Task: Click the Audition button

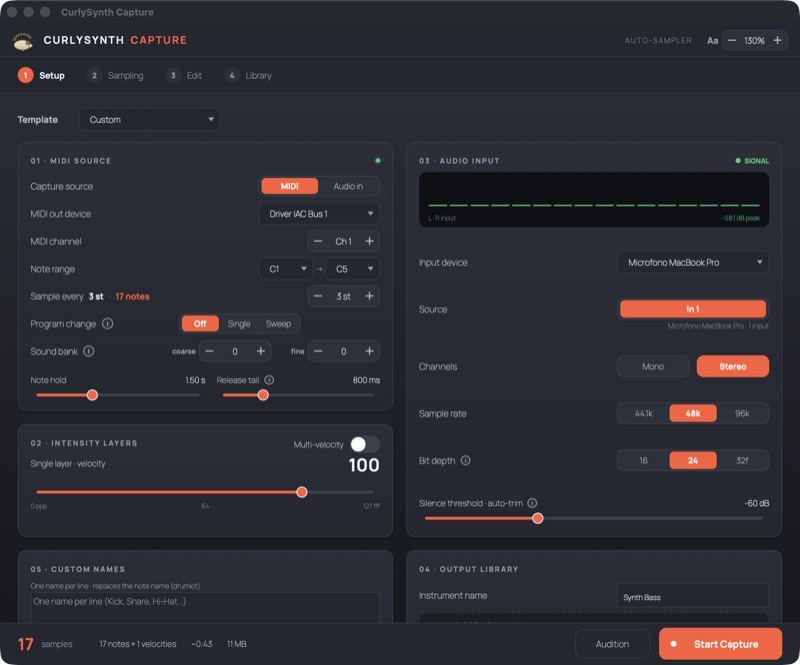Action: click(612, 644)
